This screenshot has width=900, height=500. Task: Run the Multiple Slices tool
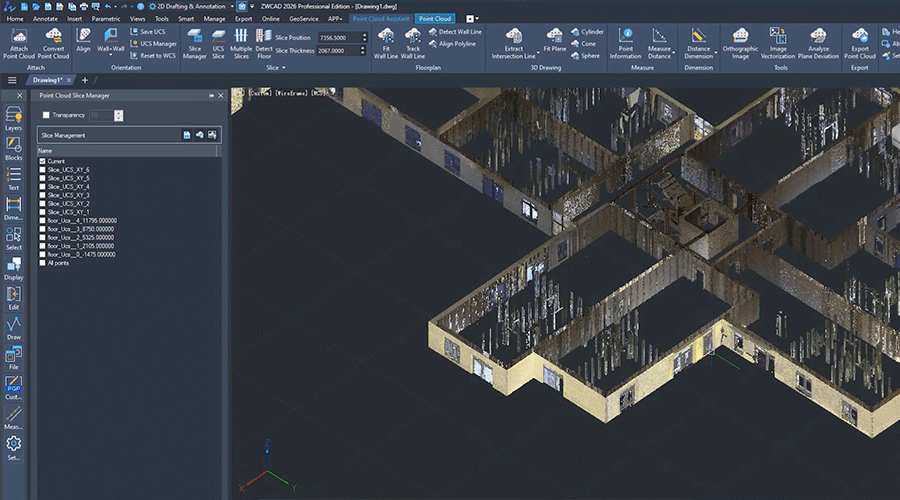pyautogui.click(x=241, y=44)
